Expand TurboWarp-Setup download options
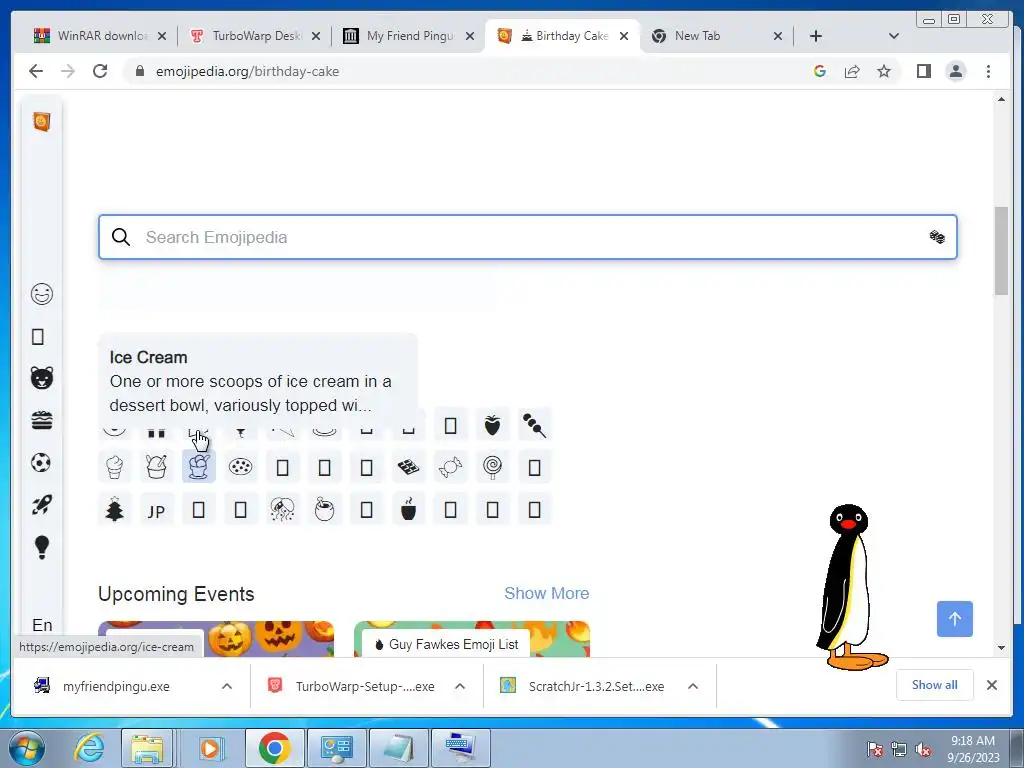The height and width of the screenshot is (768, 1024). 460,686
